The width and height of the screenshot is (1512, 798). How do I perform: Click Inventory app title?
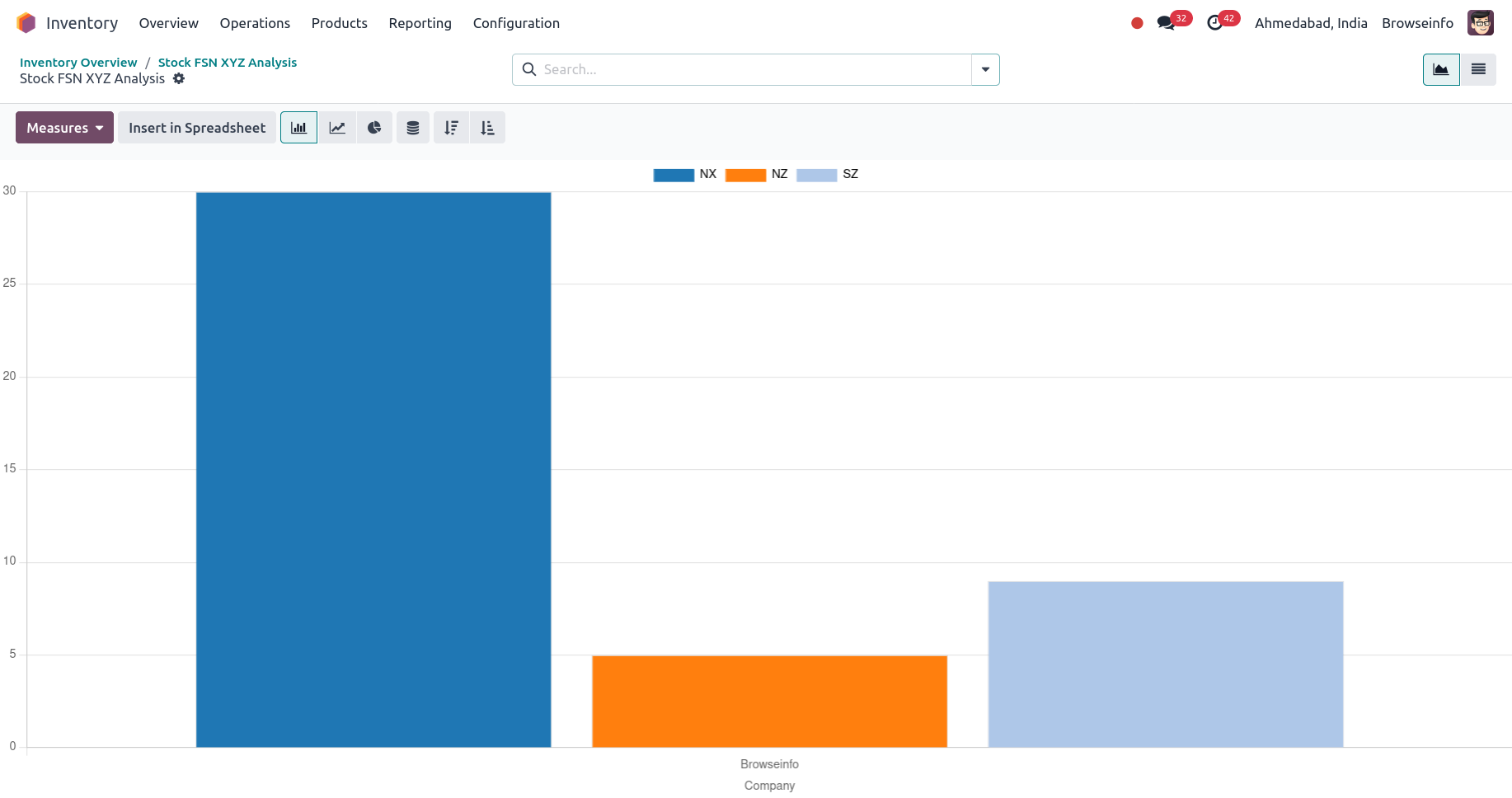click(82, 23)
